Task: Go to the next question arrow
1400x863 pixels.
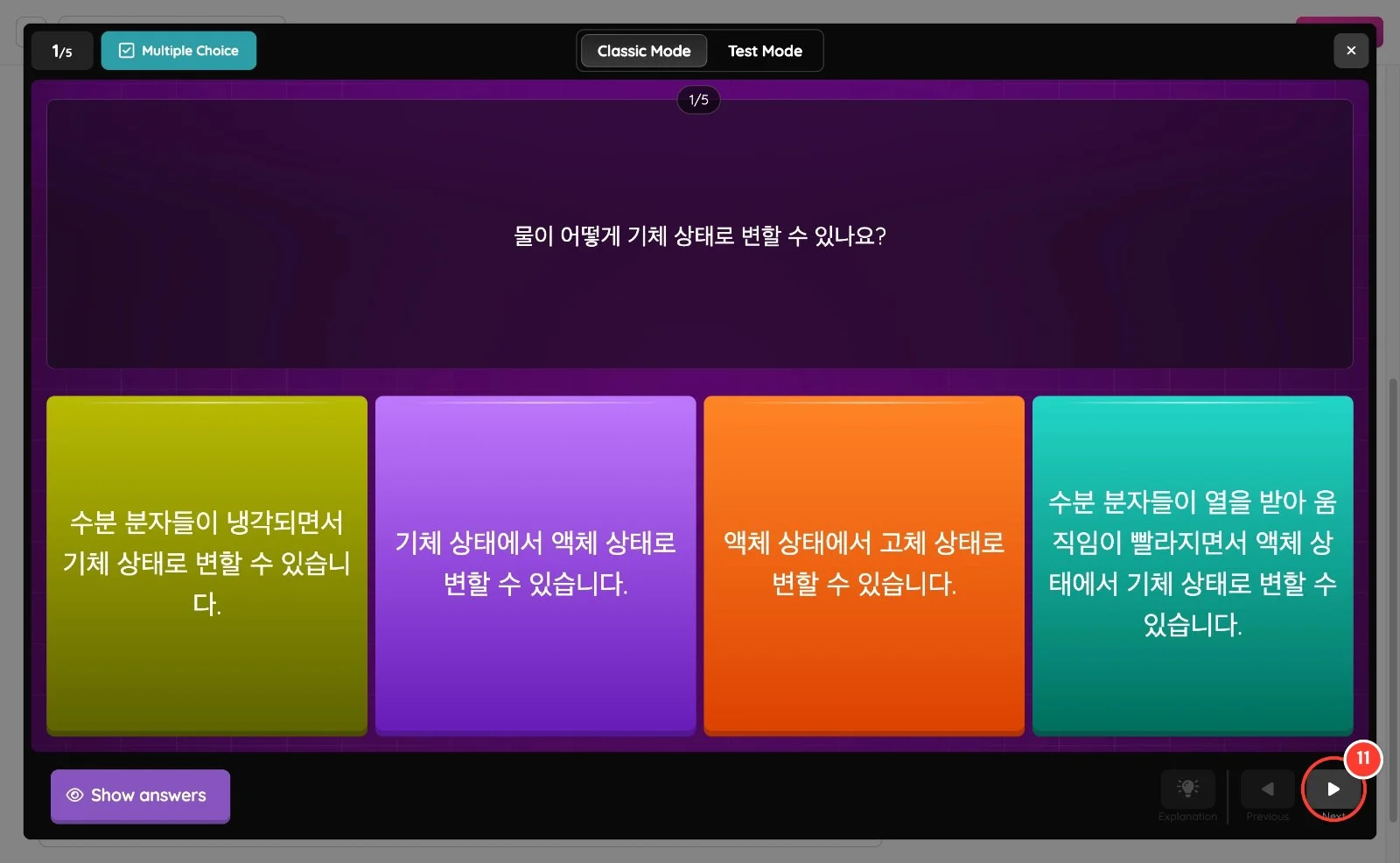Action: [1333, 789]
